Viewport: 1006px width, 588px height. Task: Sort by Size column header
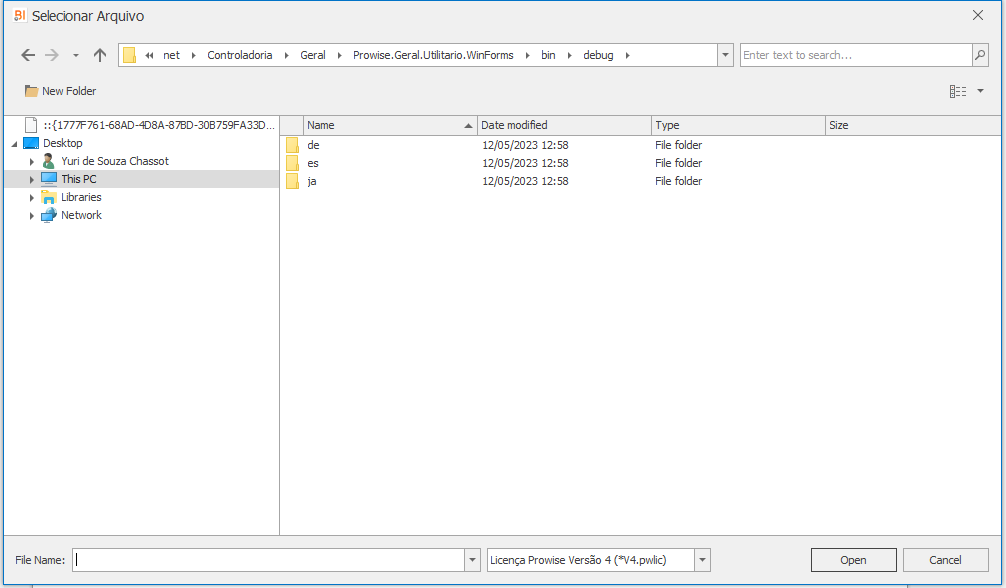pyautogui.click(x=913, y=125)
